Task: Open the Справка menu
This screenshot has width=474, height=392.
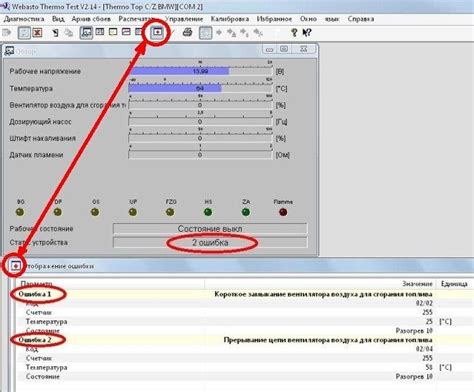Action: pos(361,19)
